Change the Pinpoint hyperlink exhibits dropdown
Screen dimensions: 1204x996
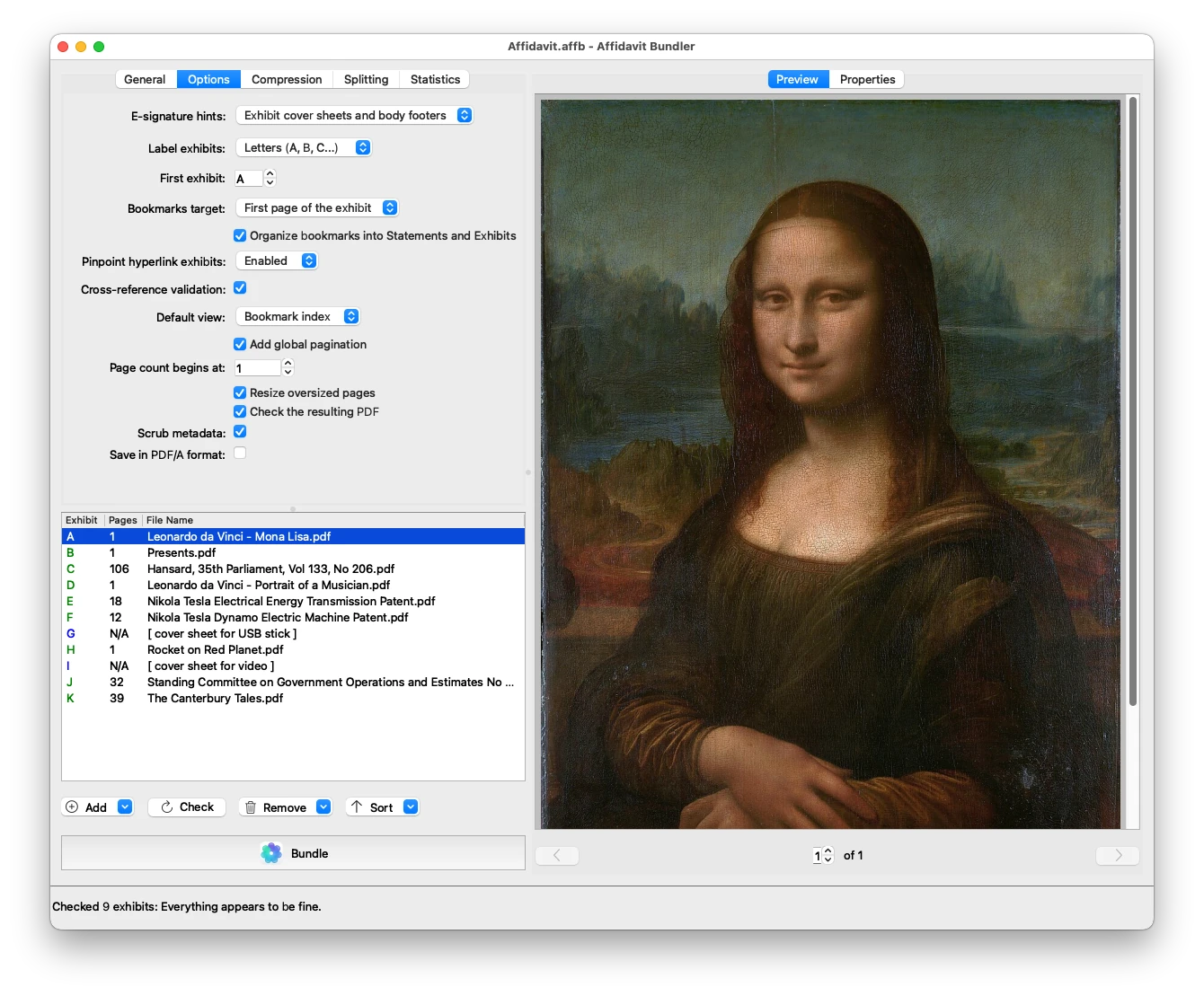point(277,261)
